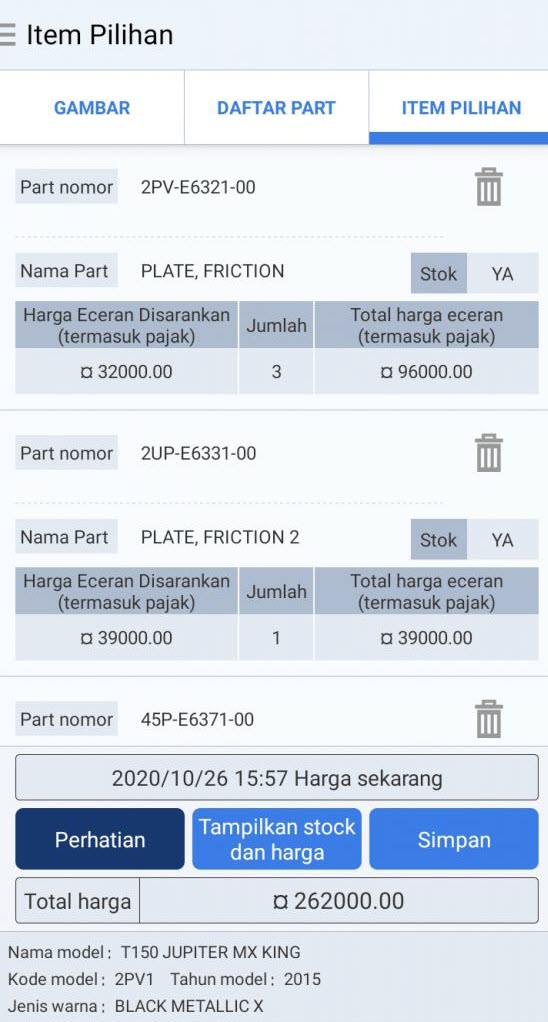Viewport: 548px width, 1022px height.
Task: Remove part 45P-E6371-00 using trash icon
Action: click(489, 719)
